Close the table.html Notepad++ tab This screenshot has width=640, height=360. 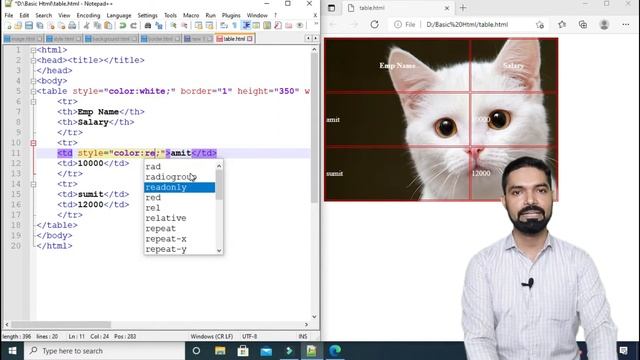(250, 39)
